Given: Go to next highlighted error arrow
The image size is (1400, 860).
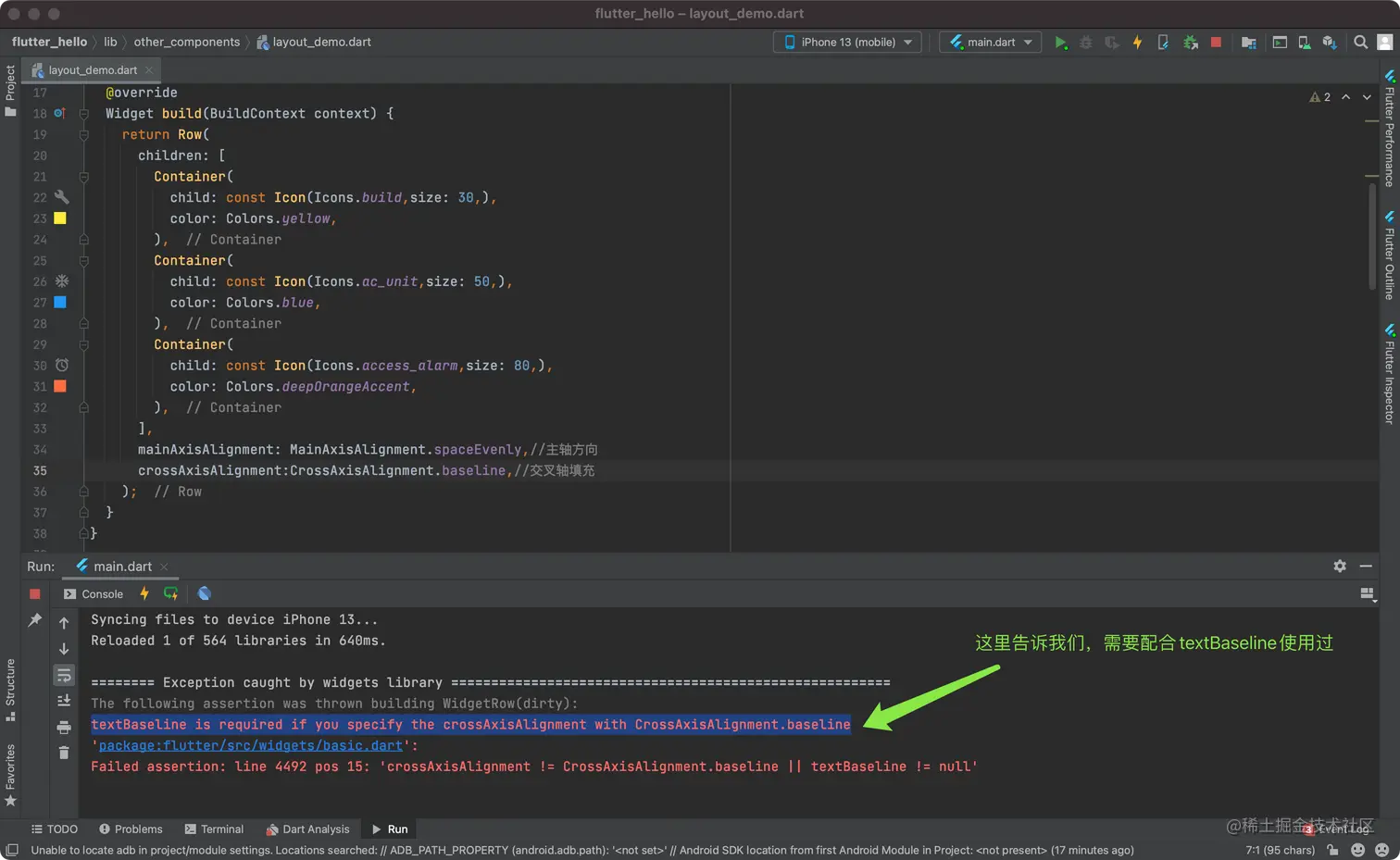Looking at the screenshot, I should tap(1367, 97).
